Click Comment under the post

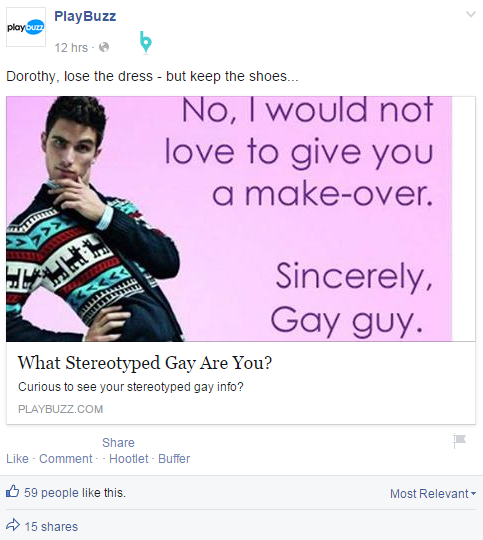66,459
